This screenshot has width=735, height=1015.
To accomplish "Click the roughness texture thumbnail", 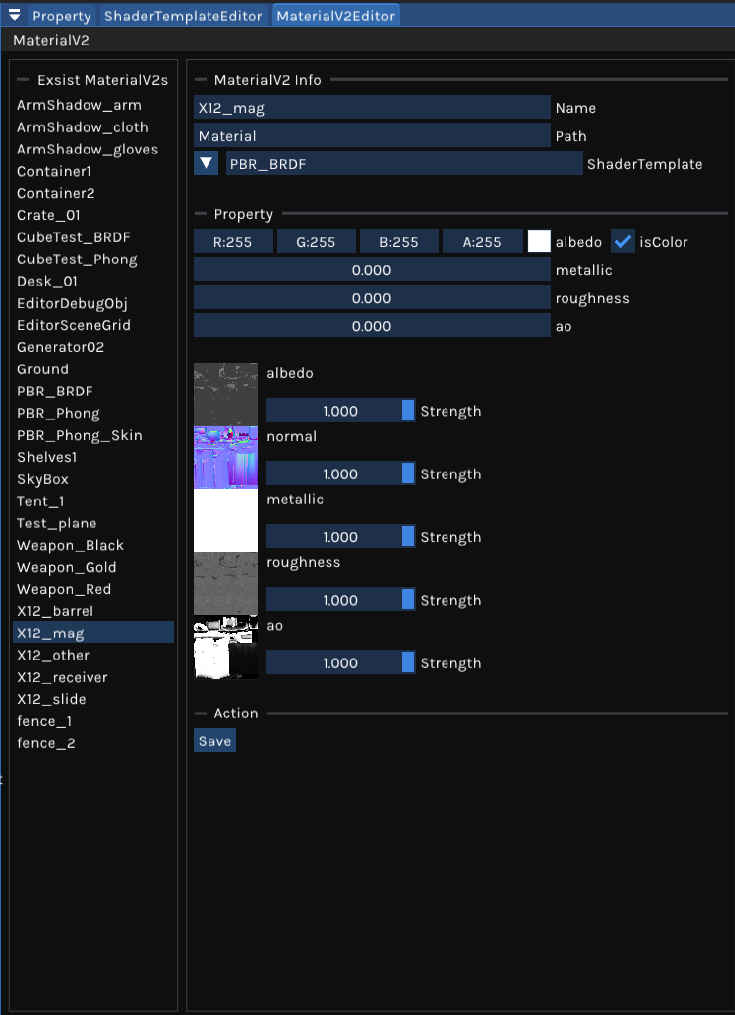I will click(226, 583).
